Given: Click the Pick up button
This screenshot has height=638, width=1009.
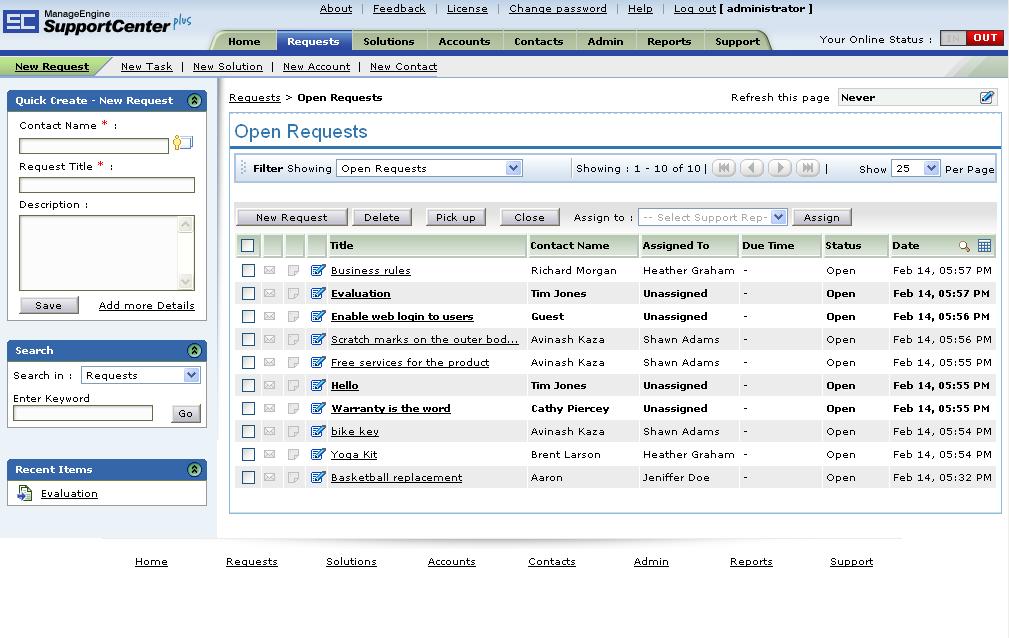Looking at the screenshot, I should (x=456, y=218).
